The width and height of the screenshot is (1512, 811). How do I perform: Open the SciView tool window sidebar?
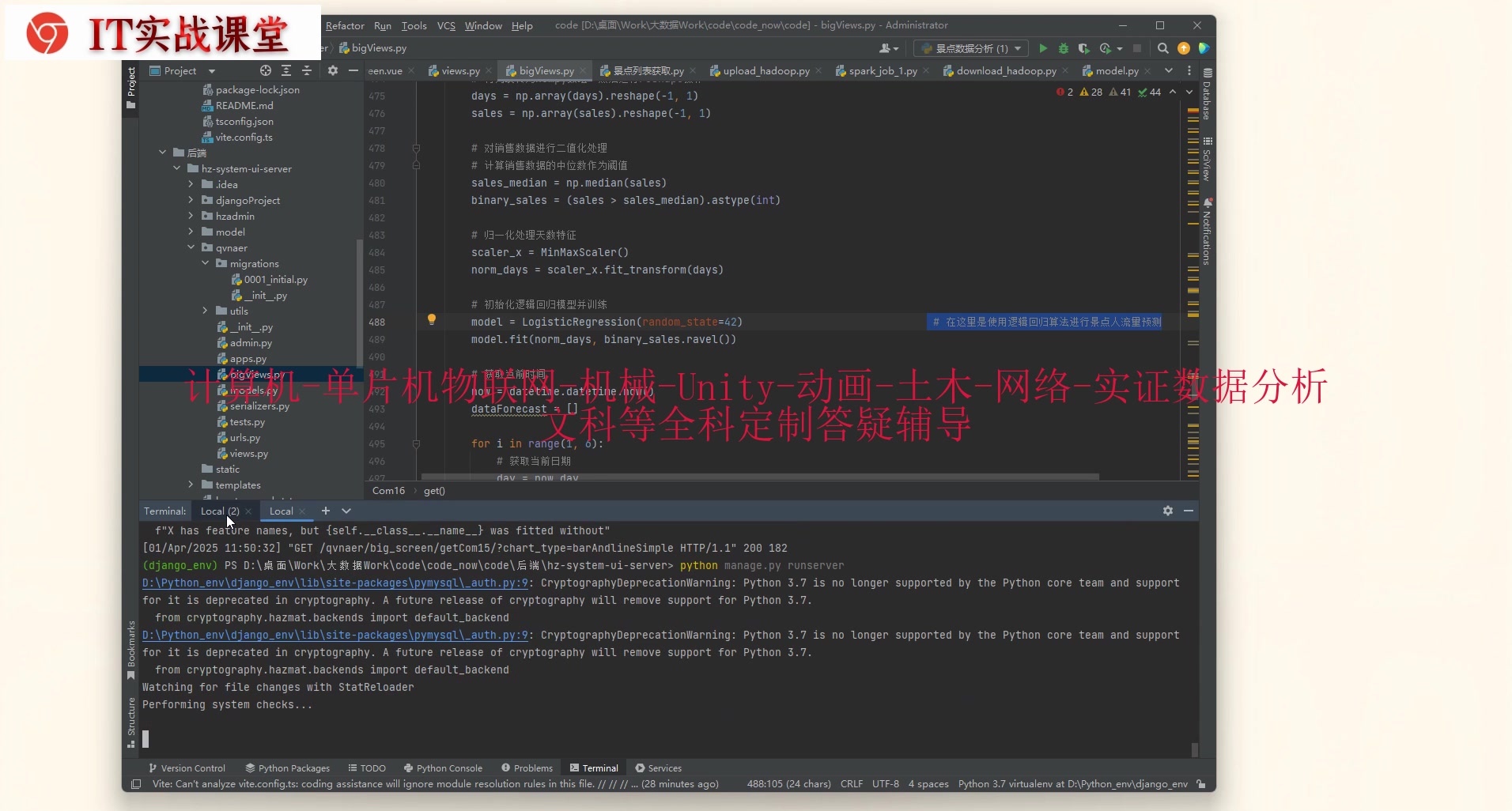click(1207, 160)
